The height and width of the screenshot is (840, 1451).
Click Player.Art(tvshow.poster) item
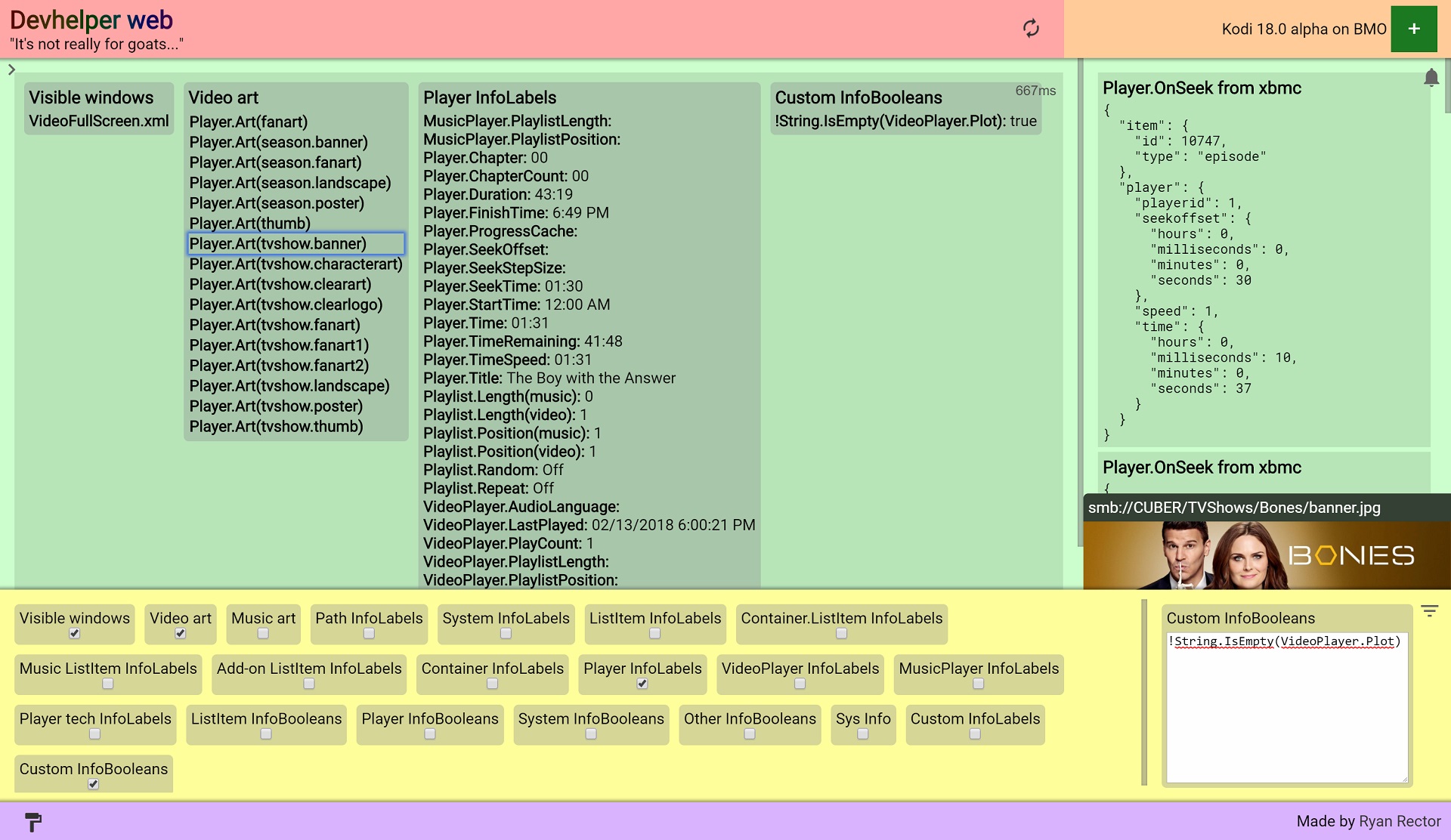(276, 406)
